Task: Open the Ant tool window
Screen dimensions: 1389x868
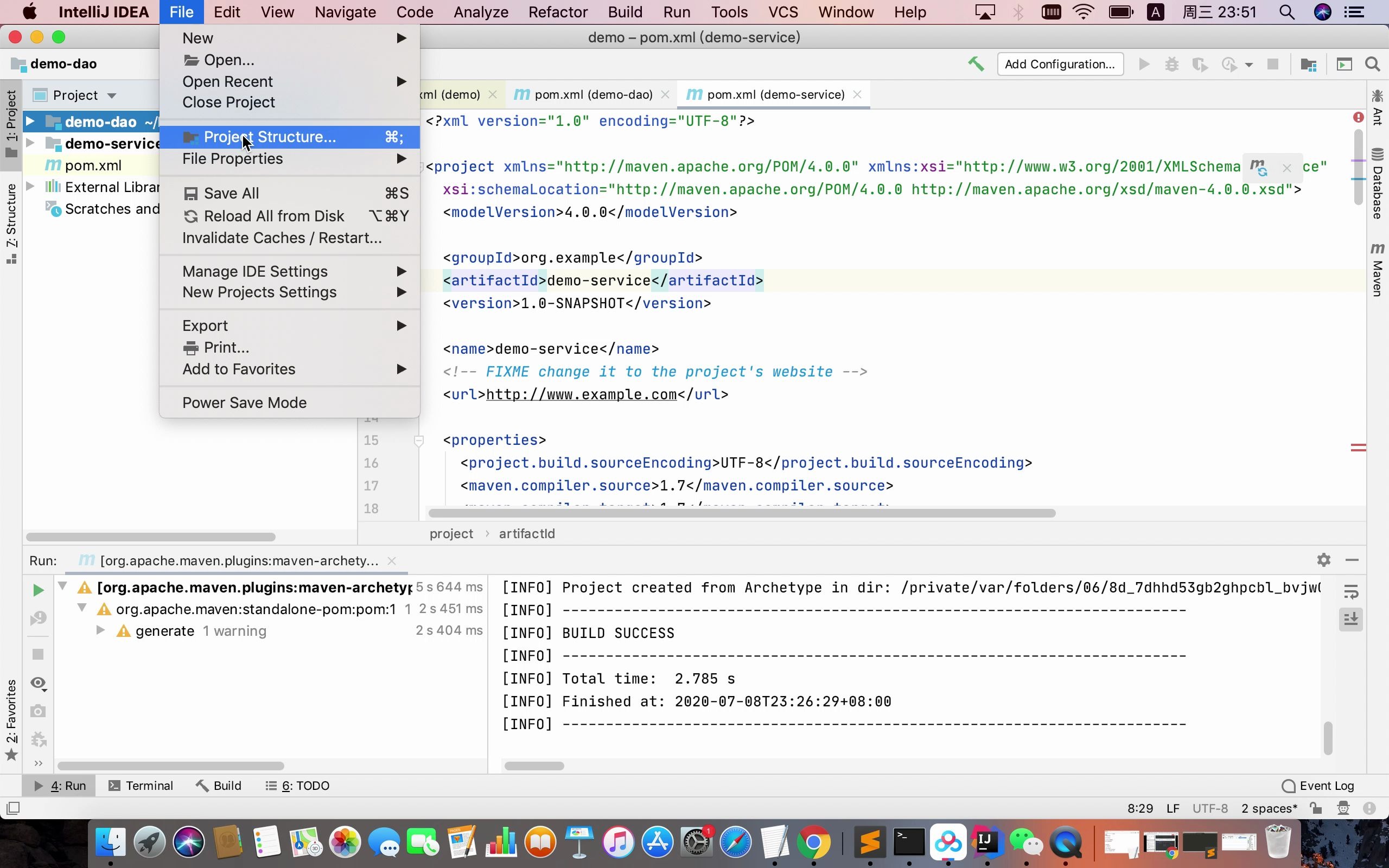Action: [1378, 107]
